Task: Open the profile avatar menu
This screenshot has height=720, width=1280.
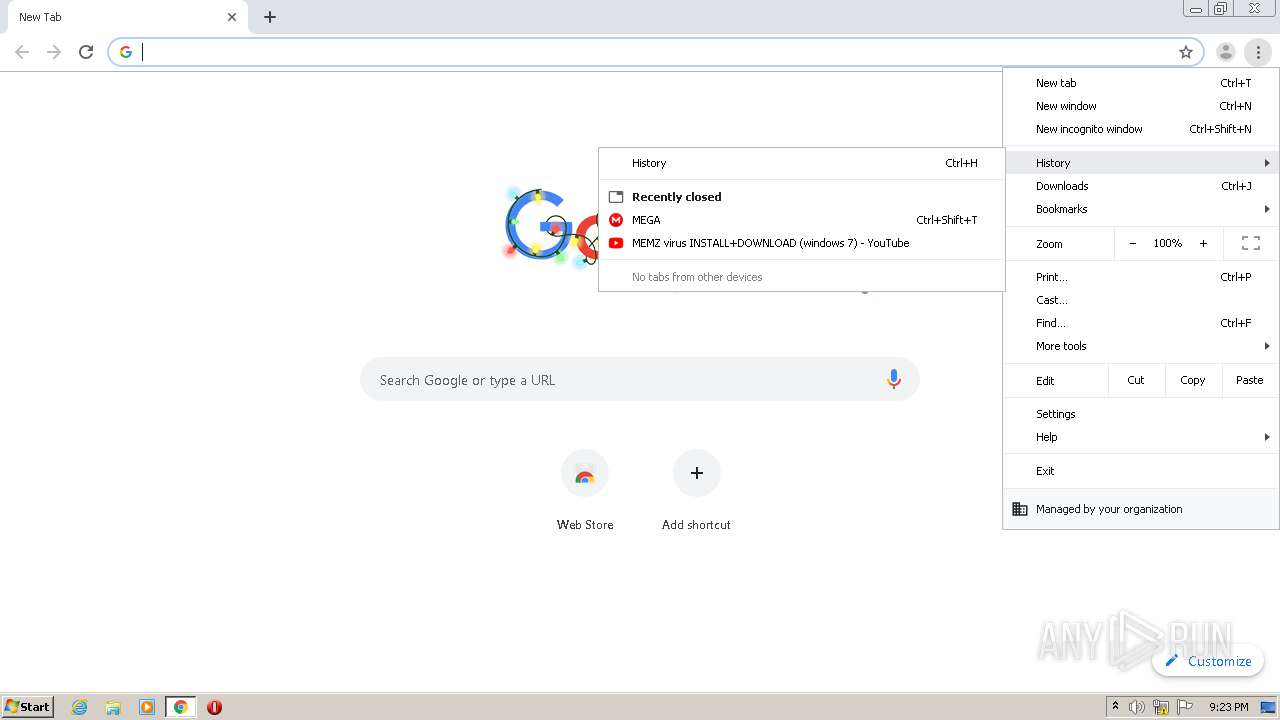Action: pyautogui.click(x=1225, y=52)
